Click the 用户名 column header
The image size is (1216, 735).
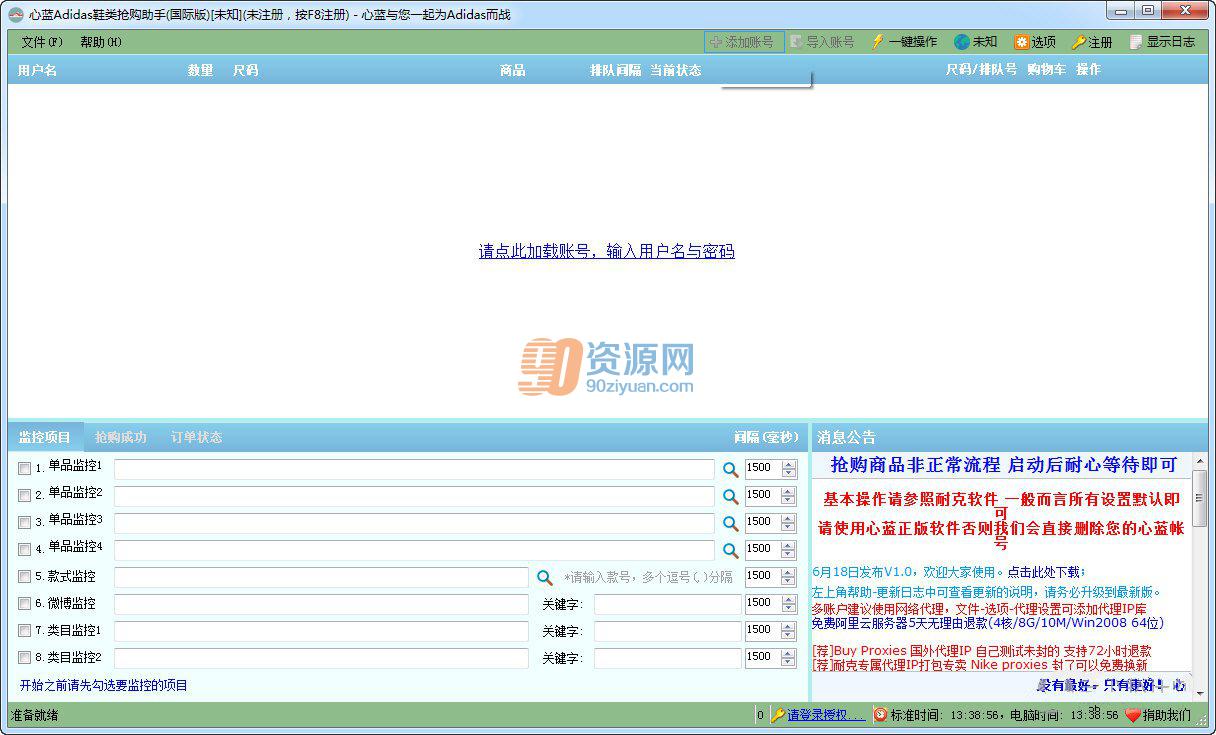37,70
